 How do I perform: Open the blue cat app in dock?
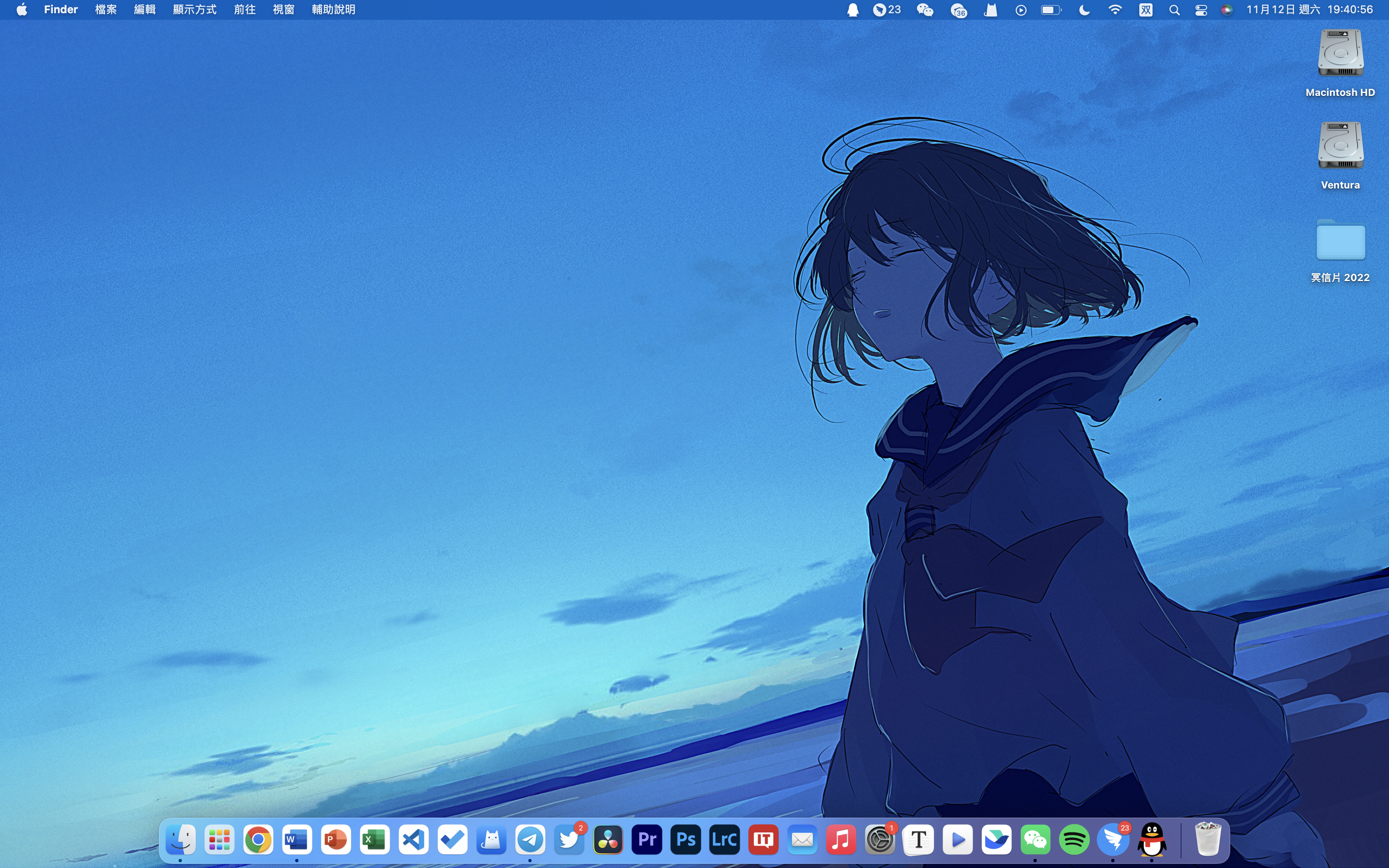(491, 840)
